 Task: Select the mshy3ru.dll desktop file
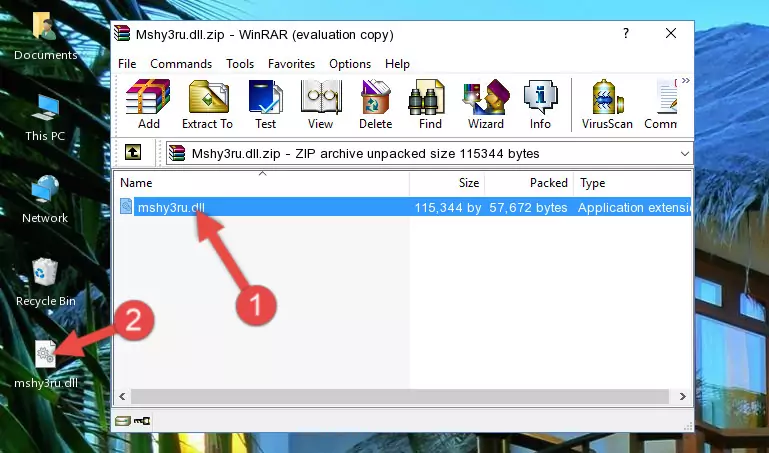coord(45,365)
